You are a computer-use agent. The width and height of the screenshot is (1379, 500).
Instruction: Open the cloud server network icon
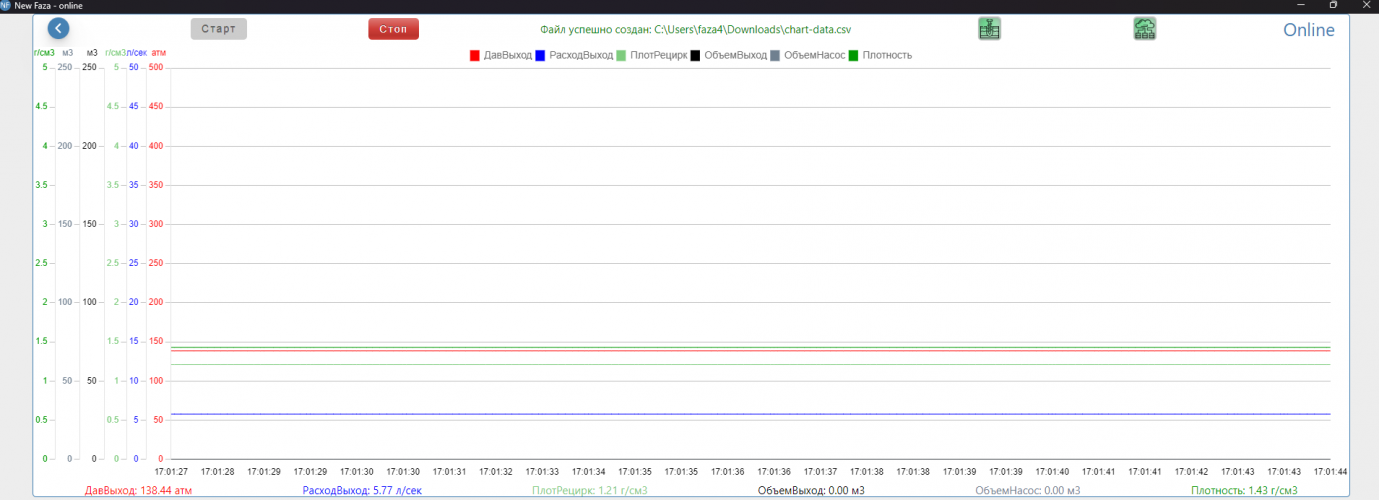[1145, 29]
